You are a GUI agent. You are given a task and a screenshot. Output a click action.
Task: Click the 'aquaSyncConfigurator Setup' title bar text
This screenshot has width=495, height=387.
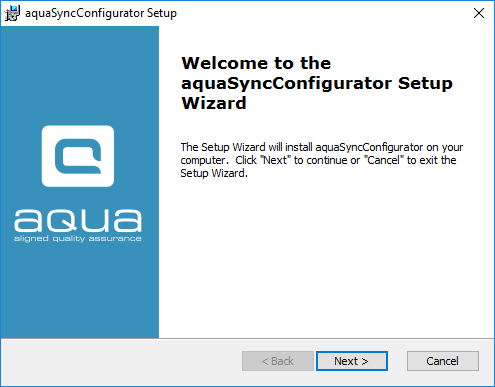coord(101,13)
